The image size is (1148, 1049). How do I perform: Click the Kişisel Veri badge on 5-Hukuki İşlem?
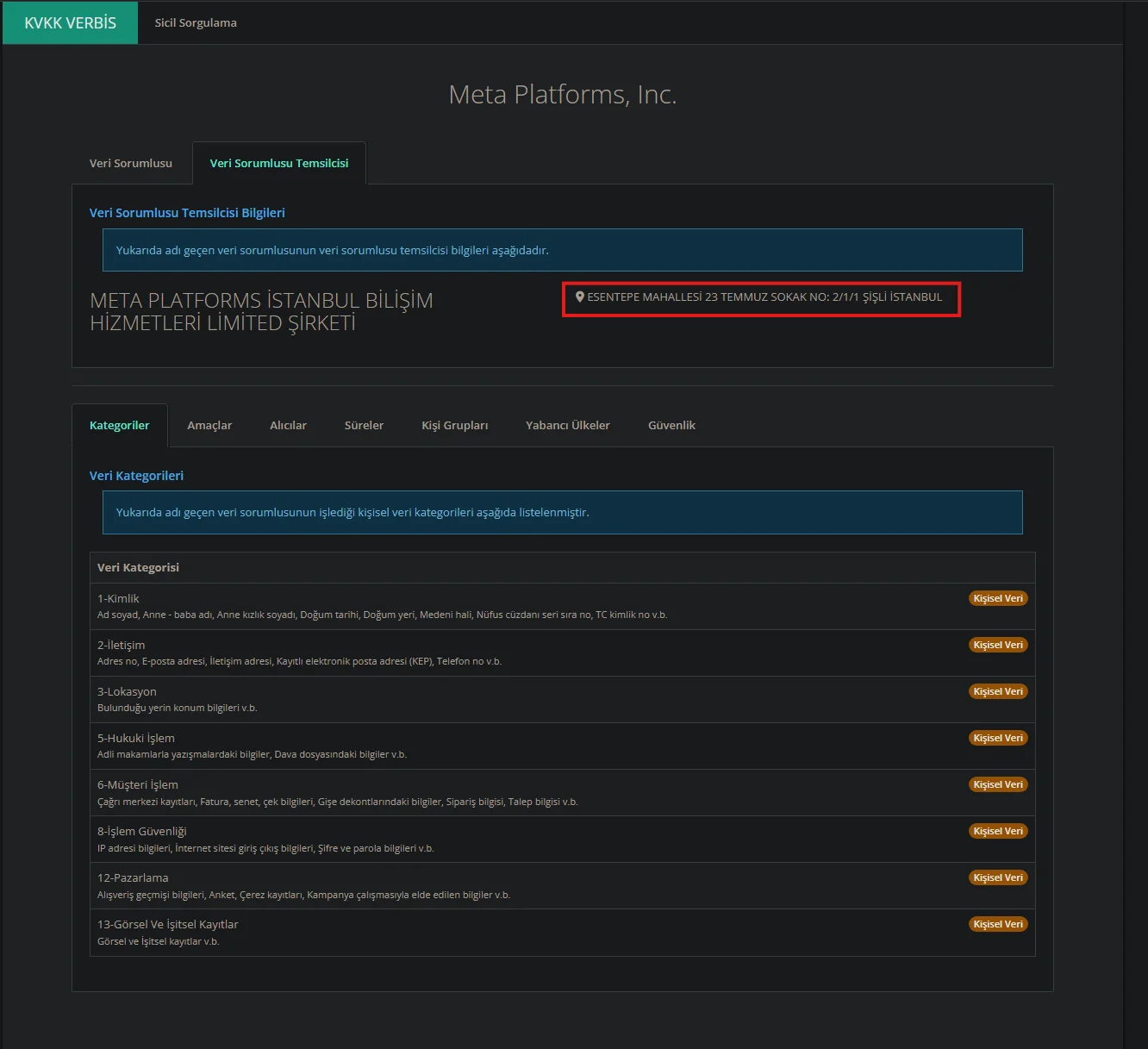coord(998,738)
